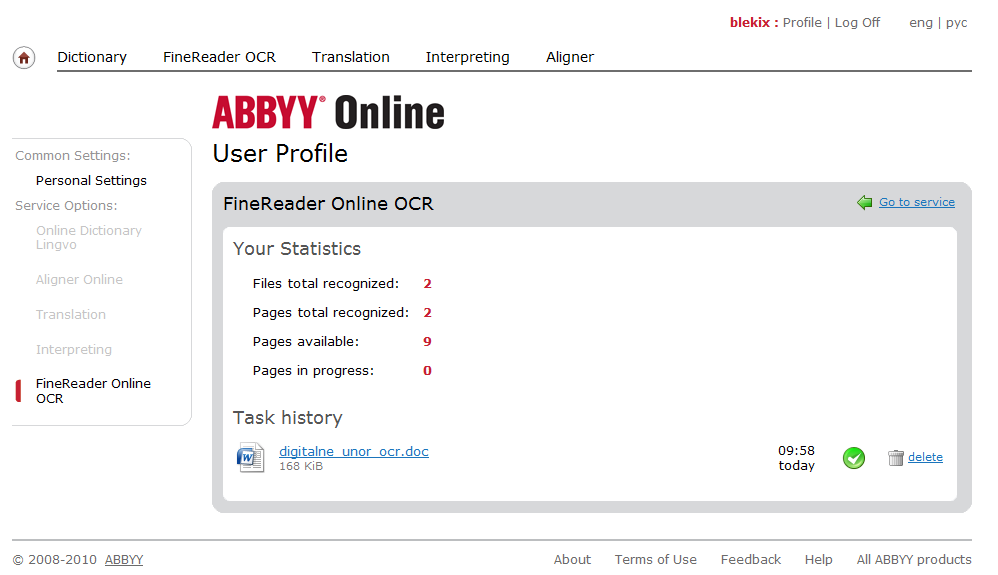Viewport: 998px width, 575px height.
Task: Go to the home page icon
Action: pos(24,58)
